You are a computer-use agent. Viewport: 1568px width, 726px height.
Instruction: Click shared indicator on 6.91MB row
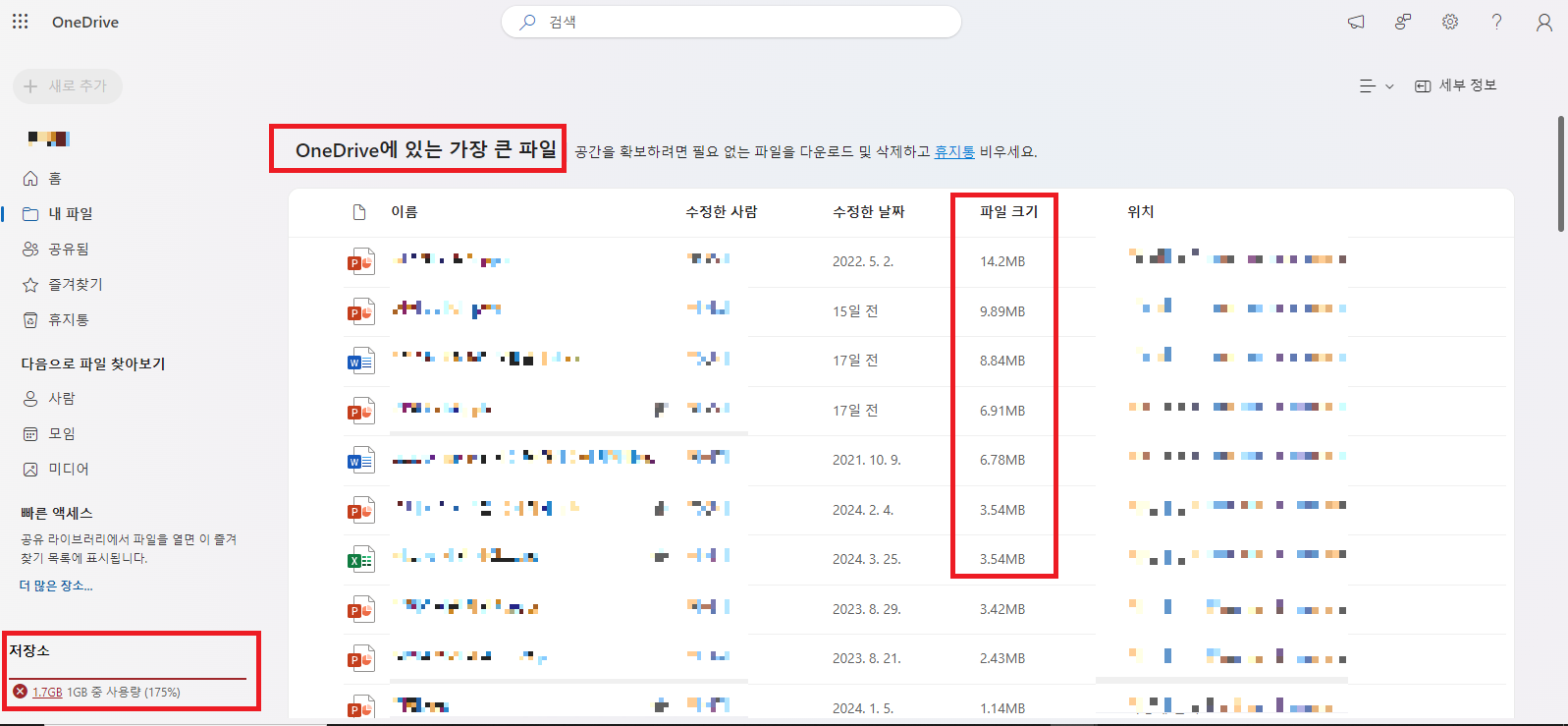click(x=661, y=410)
